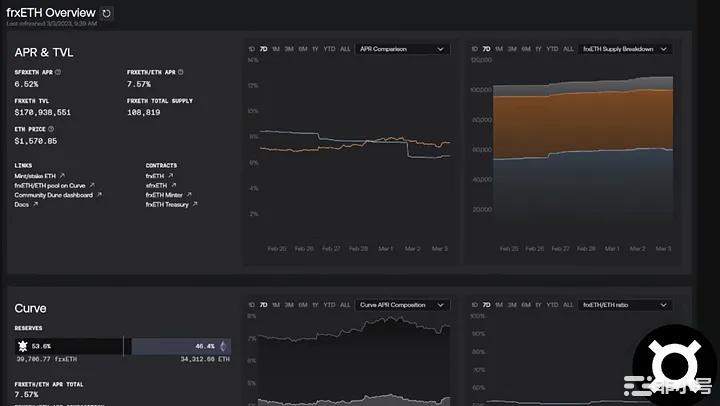Viewport: 720px width, 406px height.
Task: Open the frxETH Minter contract link
Action: pyautogui.click(x=167, y=195)
